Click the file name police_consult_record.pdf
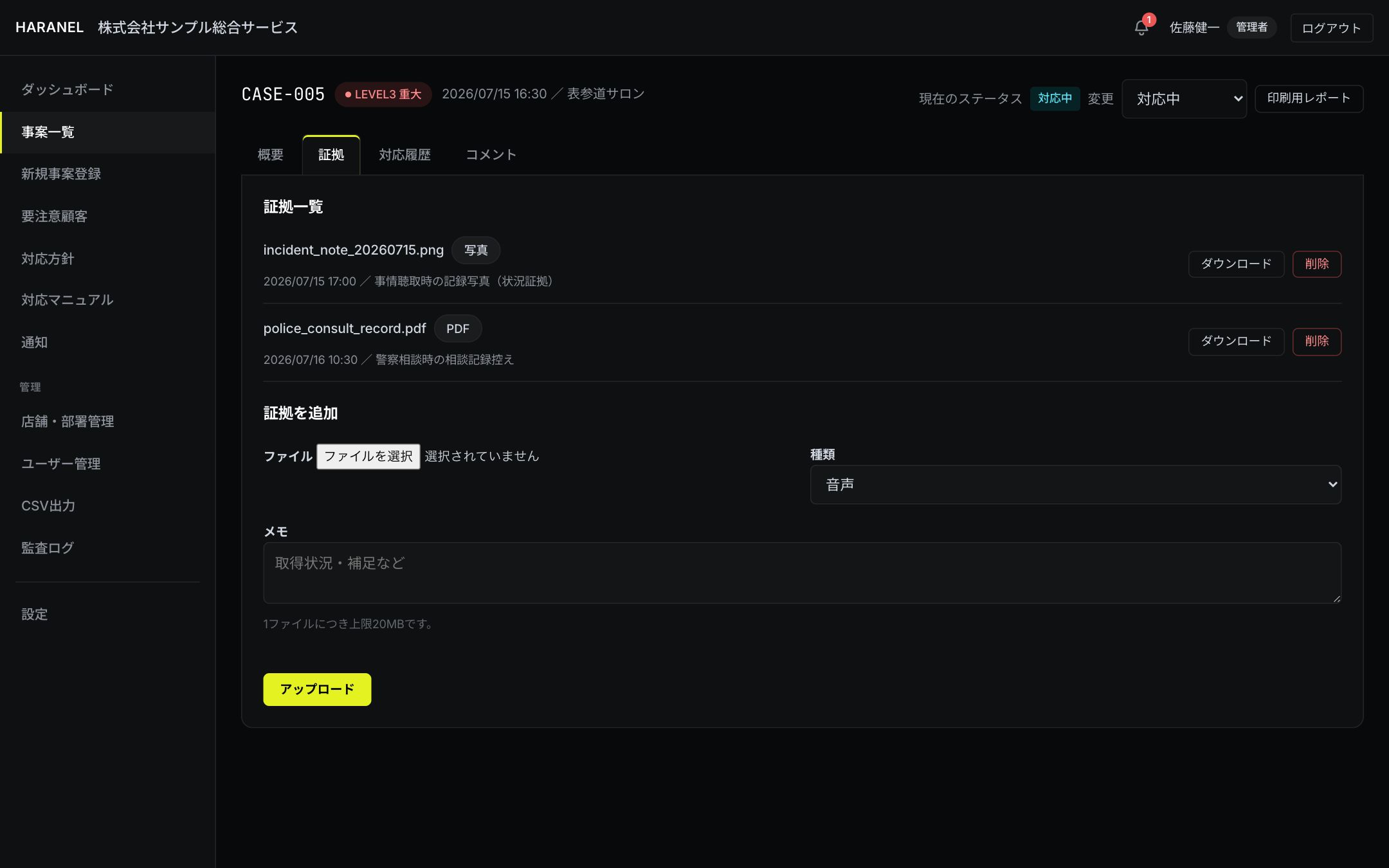 345,329
